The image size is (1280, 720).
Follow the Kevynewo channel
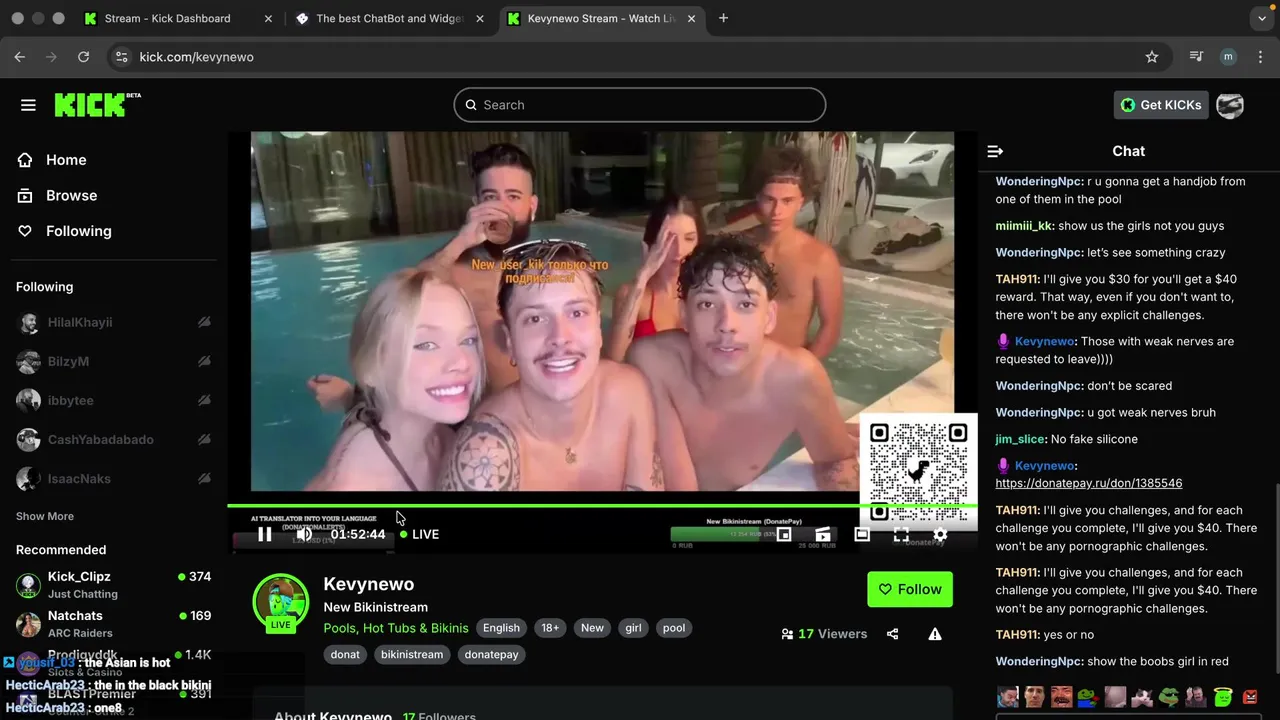[910, 589]
